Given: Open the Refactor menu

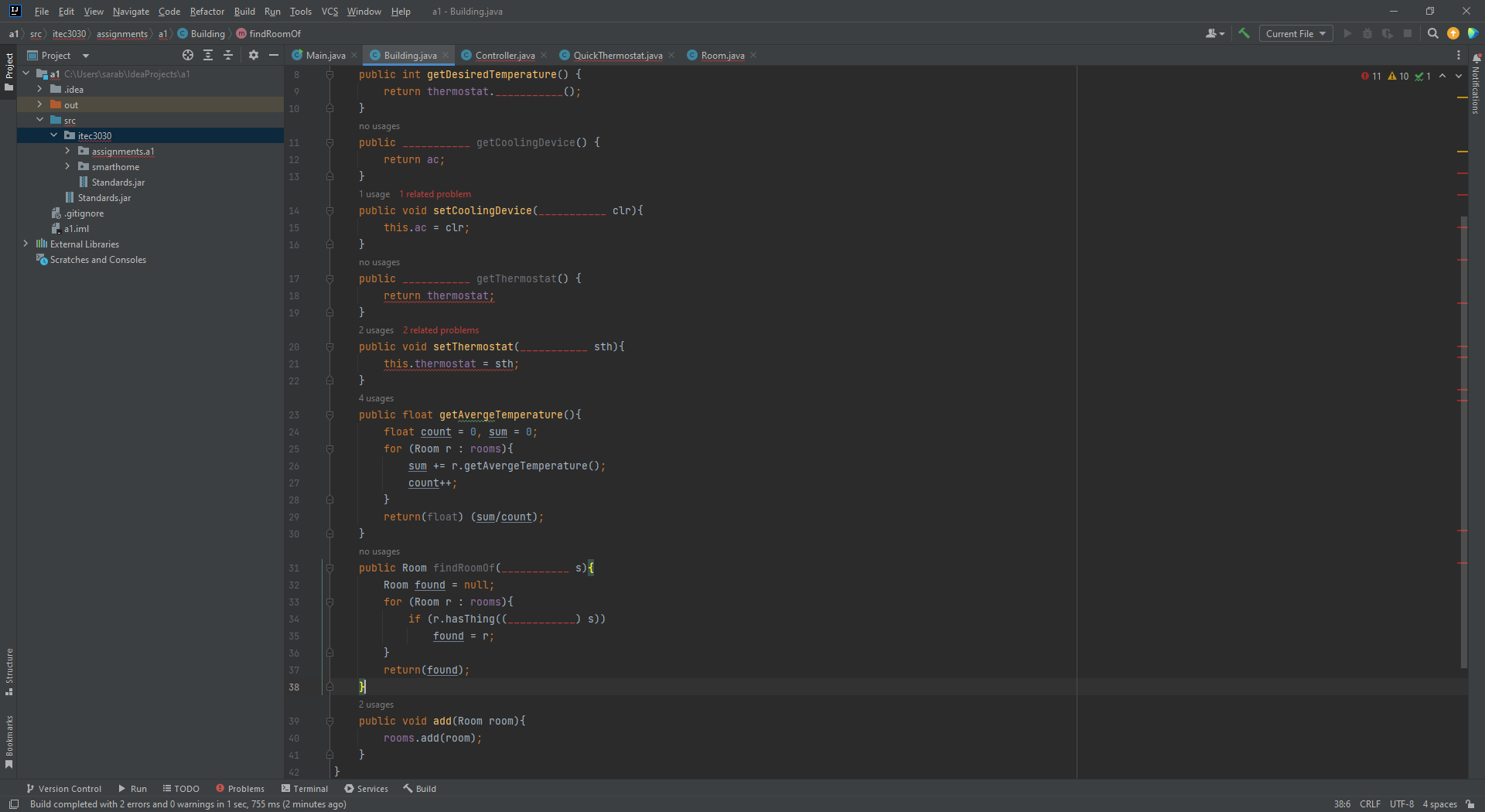Looking at the screenshot, I should [207, 12].
